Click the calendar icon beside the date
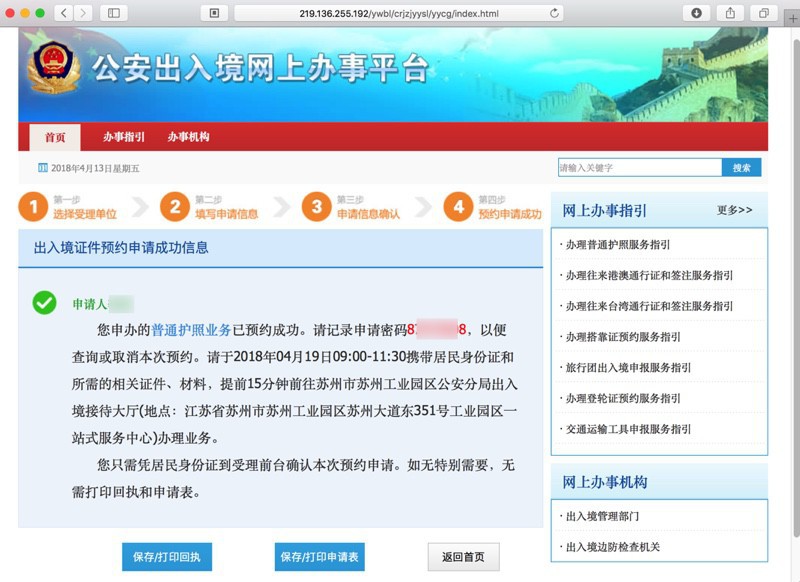 coord(43,168)
